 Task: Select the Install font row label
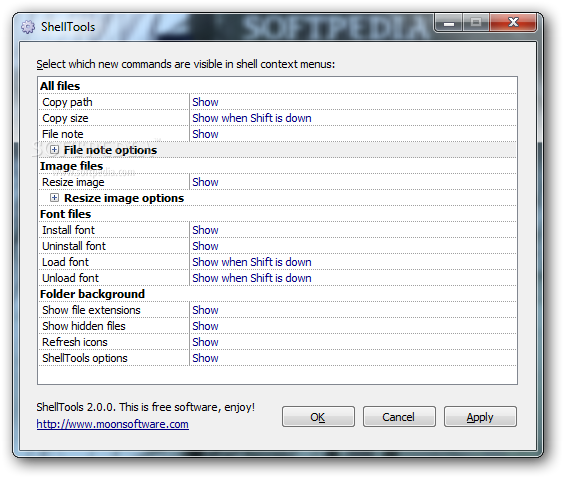pos(68,230)
